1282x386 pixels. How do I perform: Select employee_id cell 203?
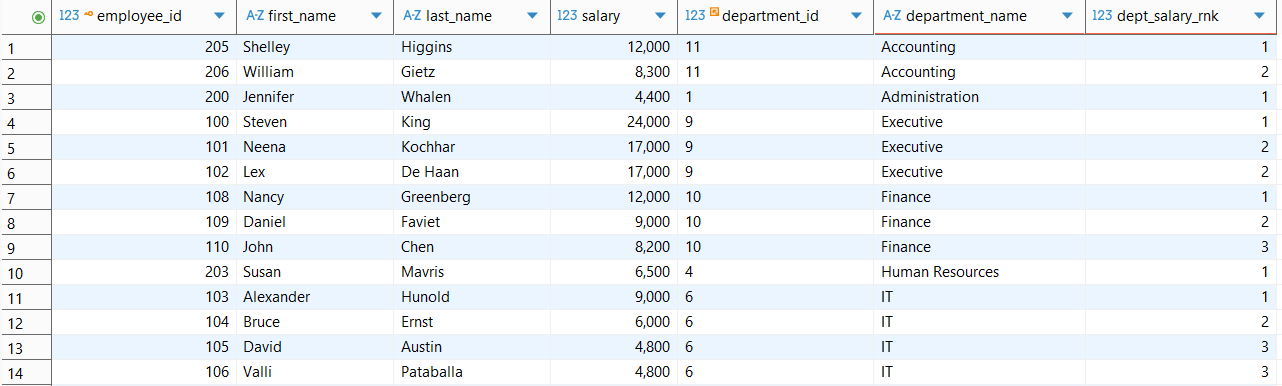tap(143, 272)
